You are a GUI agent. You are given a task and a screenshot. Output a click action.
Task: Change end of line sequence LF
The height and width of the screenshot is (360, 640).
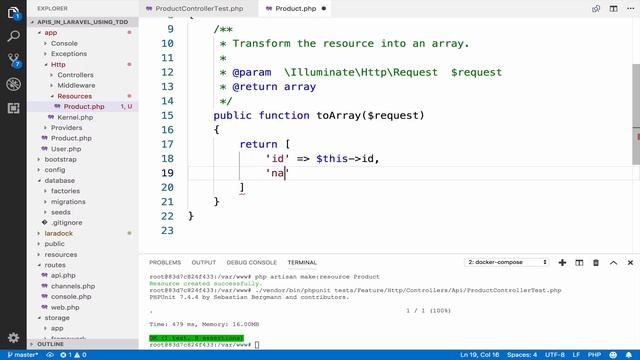(x=576, y=355)
